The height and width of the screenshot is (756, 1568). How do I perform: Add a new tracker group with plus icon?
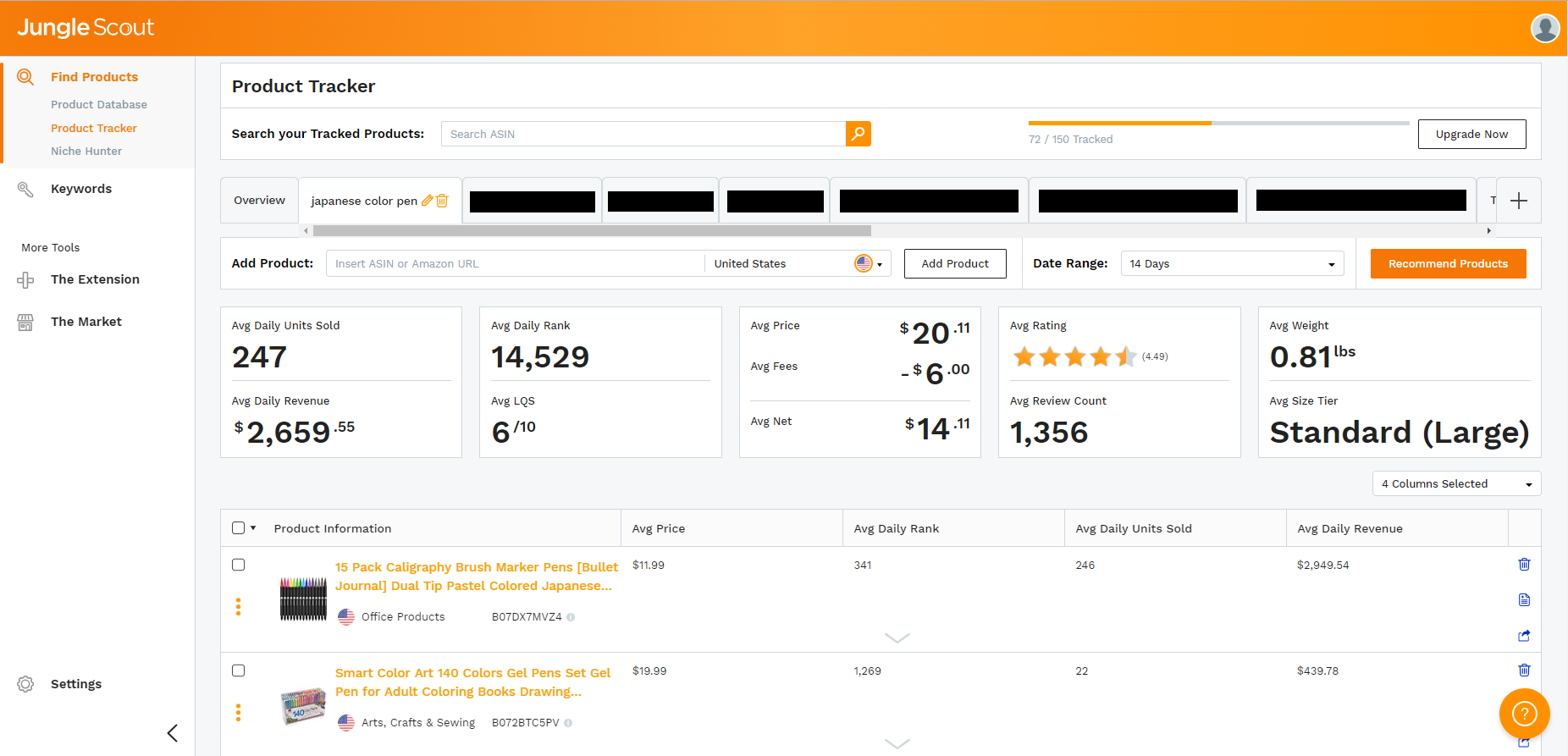tap(1519, 201)
